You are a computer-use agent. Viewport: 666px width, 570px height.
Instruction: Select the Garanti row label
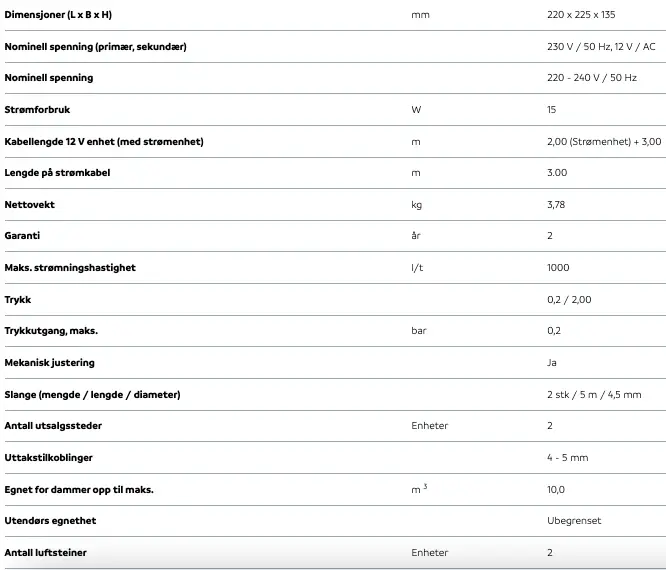(x=22, y=236)
